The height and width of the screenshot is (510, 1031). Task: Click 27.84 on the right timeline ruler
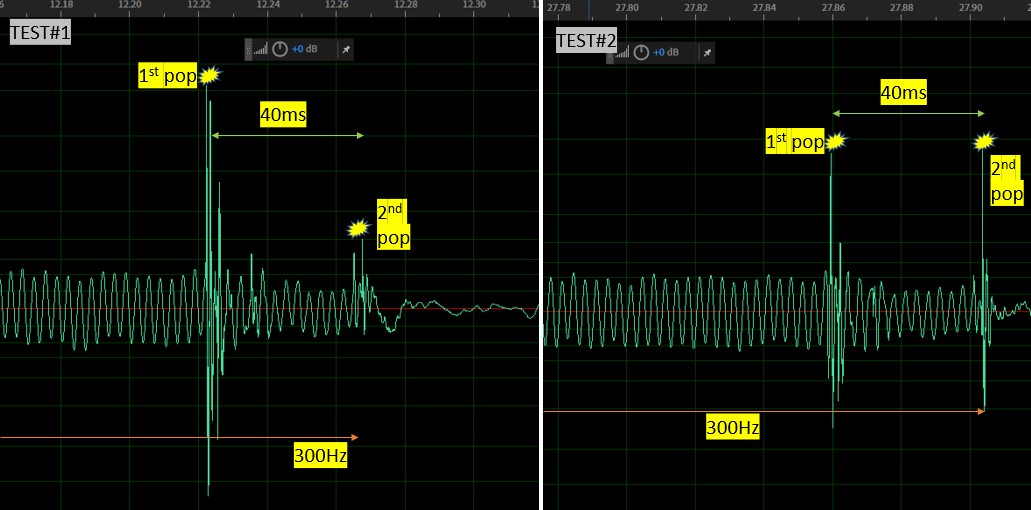tap(764, 7)
